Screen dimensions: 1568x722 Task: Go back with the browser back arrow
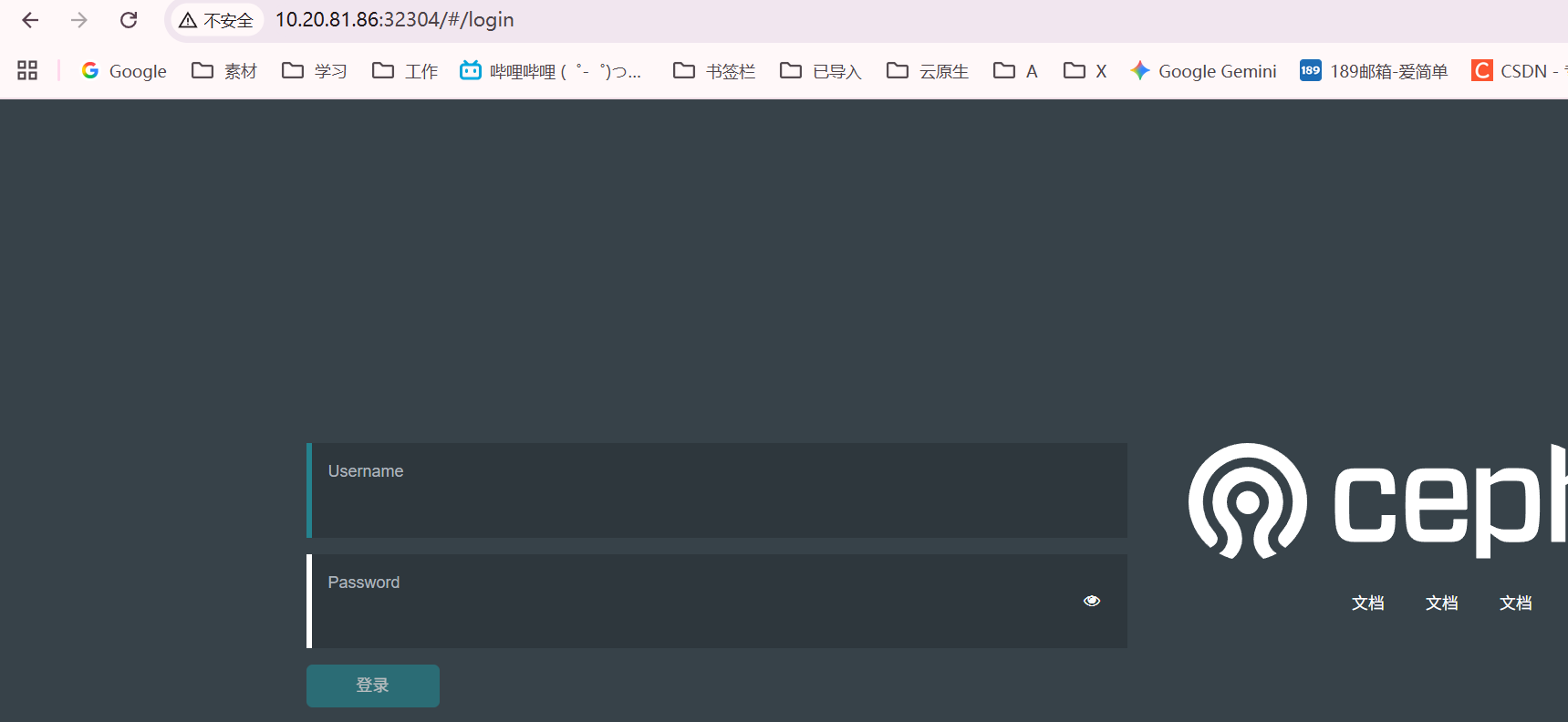click(x=30, y=20)
